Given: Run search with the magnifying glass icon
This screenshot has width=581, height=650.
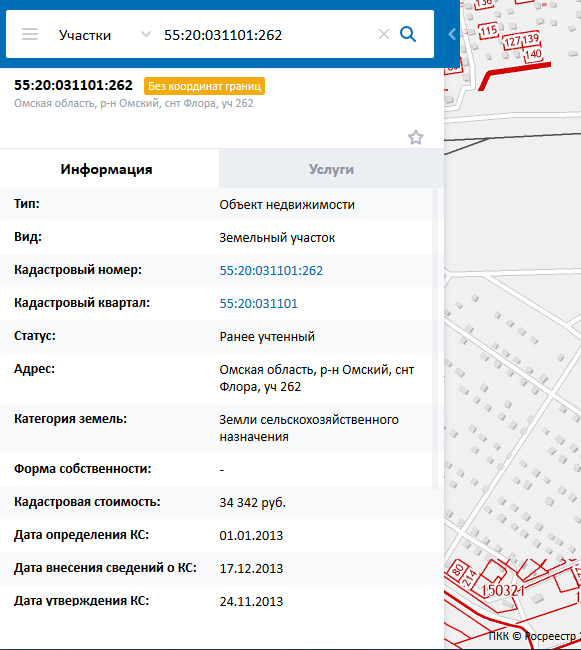Looking at the screenshot, I should pyautogui.click(x=408, y=34).
